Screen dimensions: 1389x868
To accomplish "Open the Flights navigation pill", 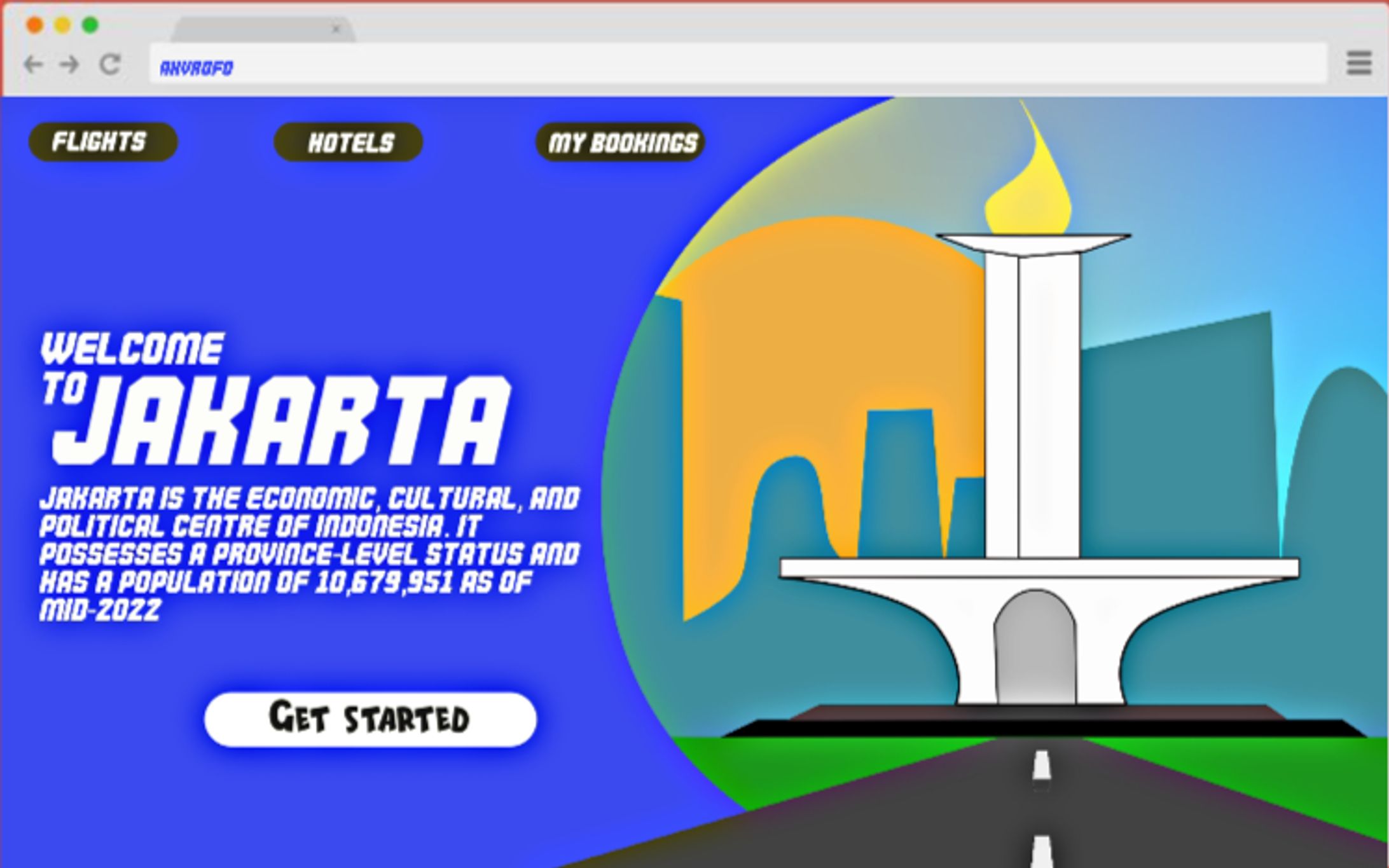I will 103,142.
